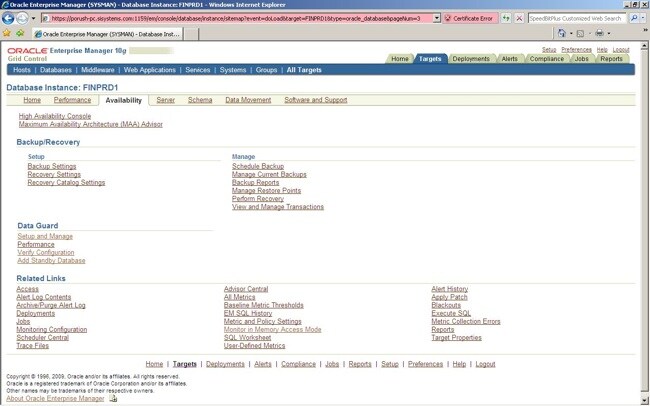The height and width of the screenshot is (406, 650).
Task: Open the Reports global tab
Action: (x=611, y=59)
